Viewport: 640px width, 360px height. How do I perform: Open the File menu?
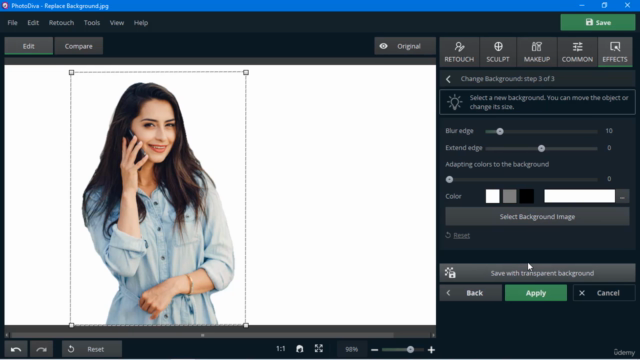click(12, 23)
